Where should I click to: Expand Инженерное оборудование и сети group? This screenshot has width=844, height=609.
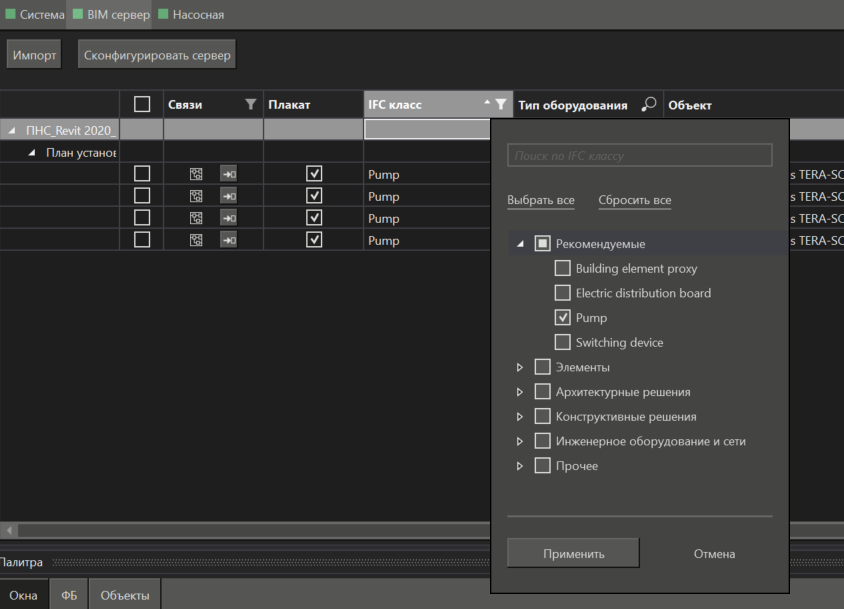[520, 441]
